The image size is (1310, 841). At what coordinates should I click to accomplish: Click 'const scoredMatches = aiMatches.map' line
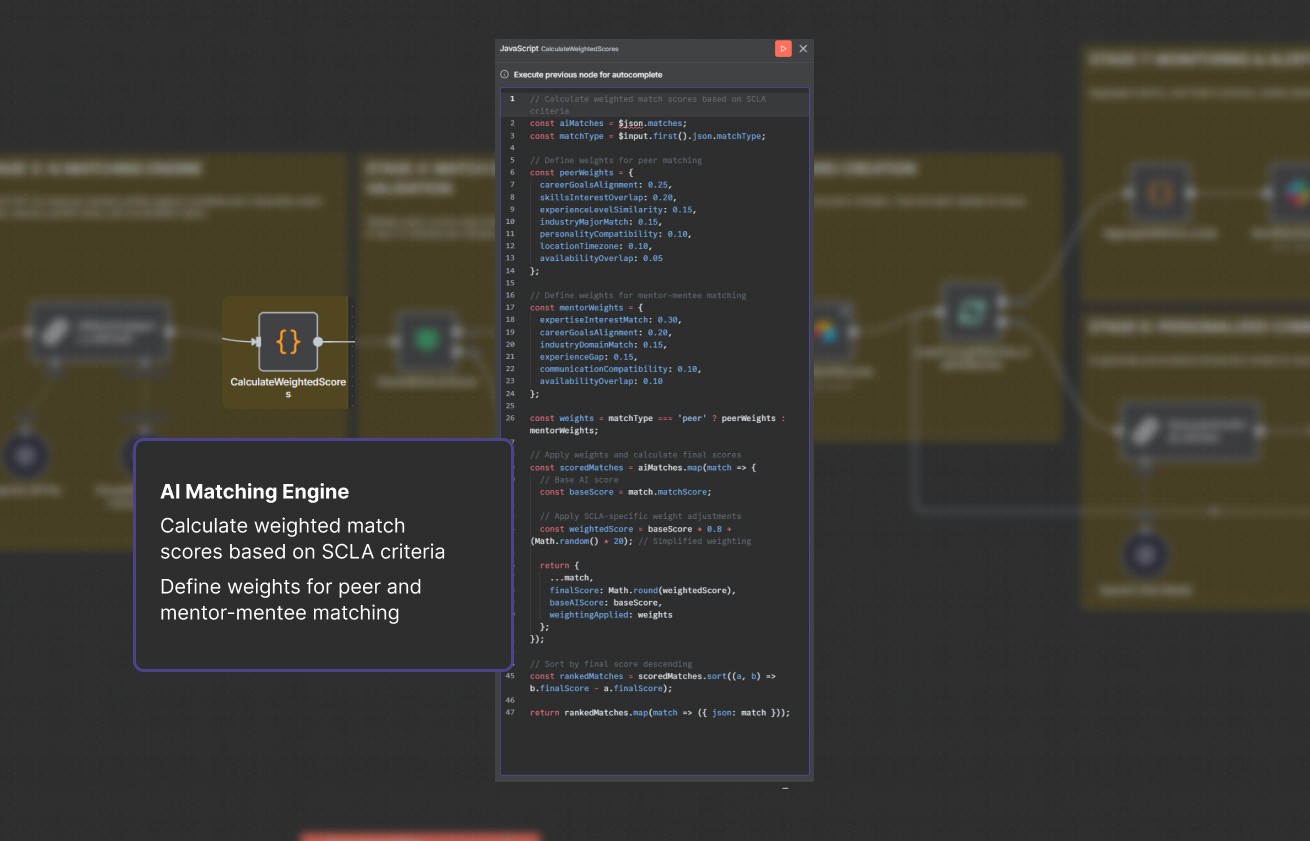tap(643, 467)
